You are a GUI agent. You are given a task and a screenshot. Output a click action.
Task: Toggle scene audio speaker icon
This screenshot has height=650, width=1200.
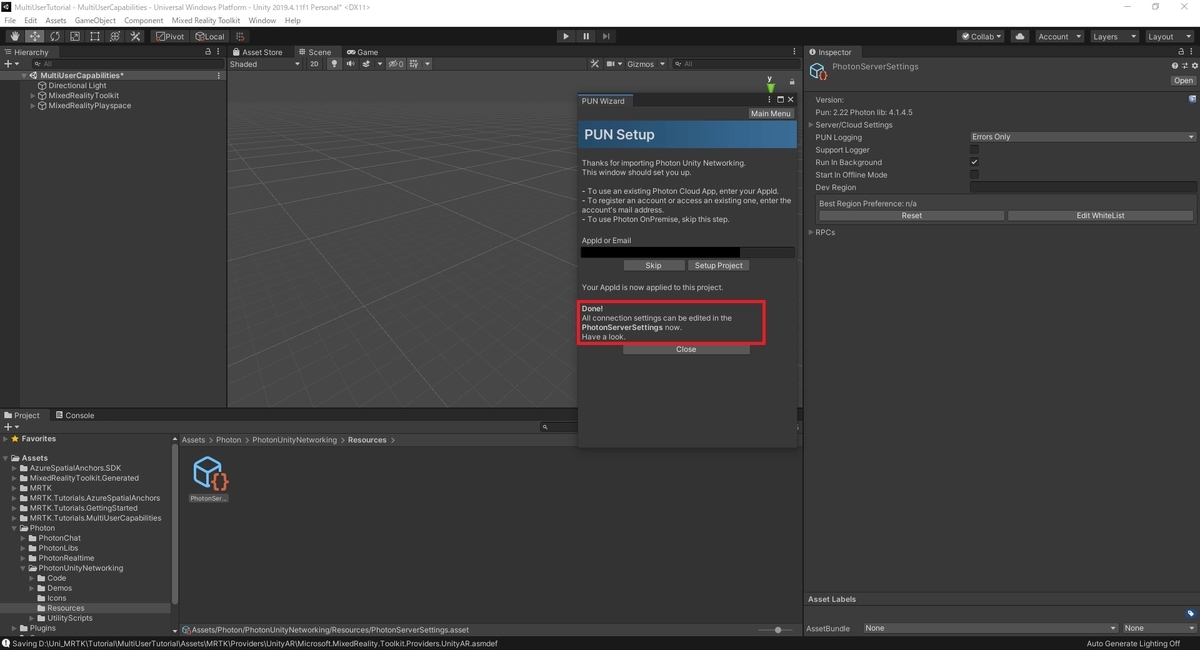coord(350,64)
